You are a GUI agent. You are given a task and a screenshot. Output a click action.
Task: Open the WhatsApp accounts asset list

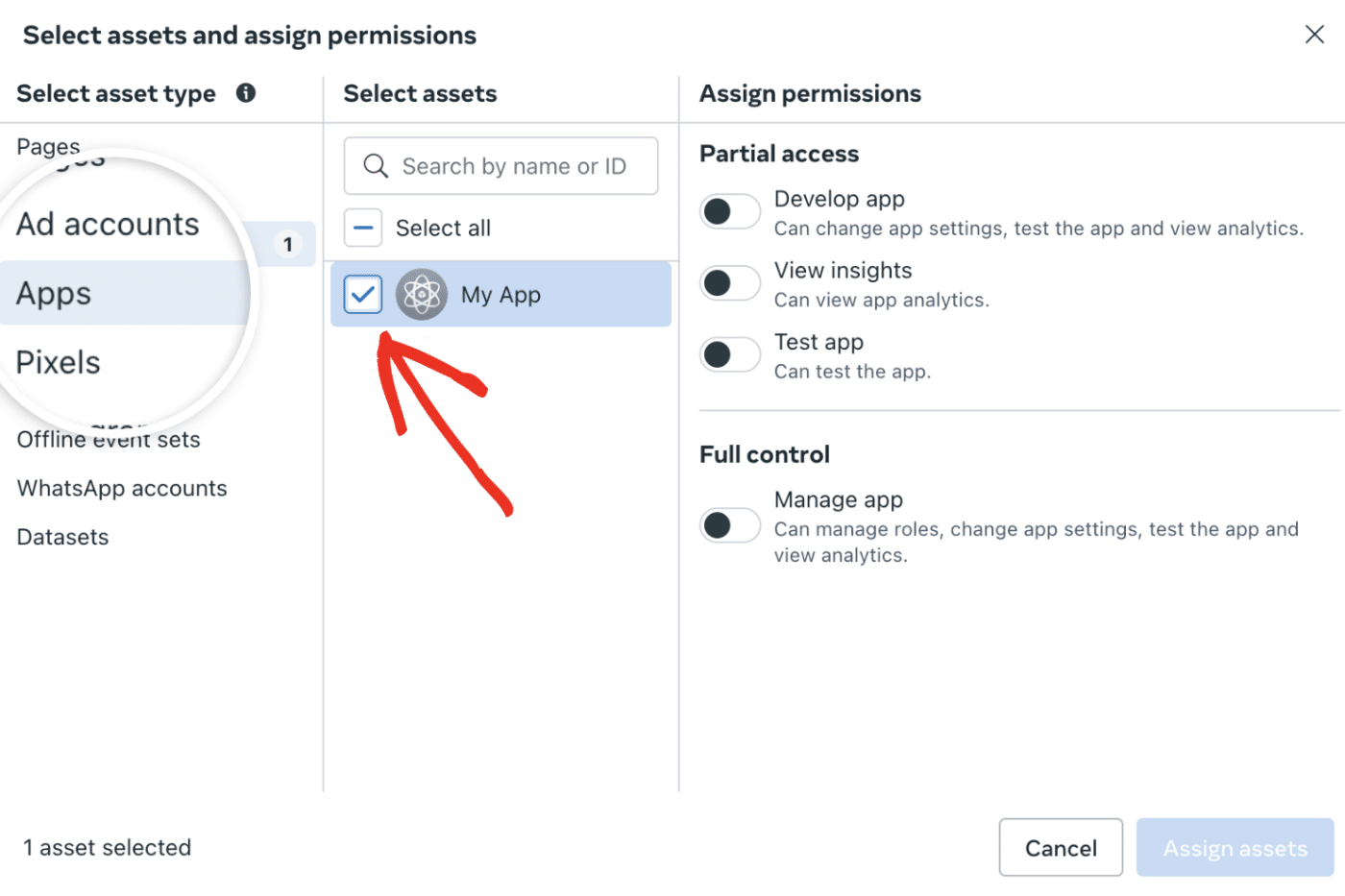pos(121,488)
